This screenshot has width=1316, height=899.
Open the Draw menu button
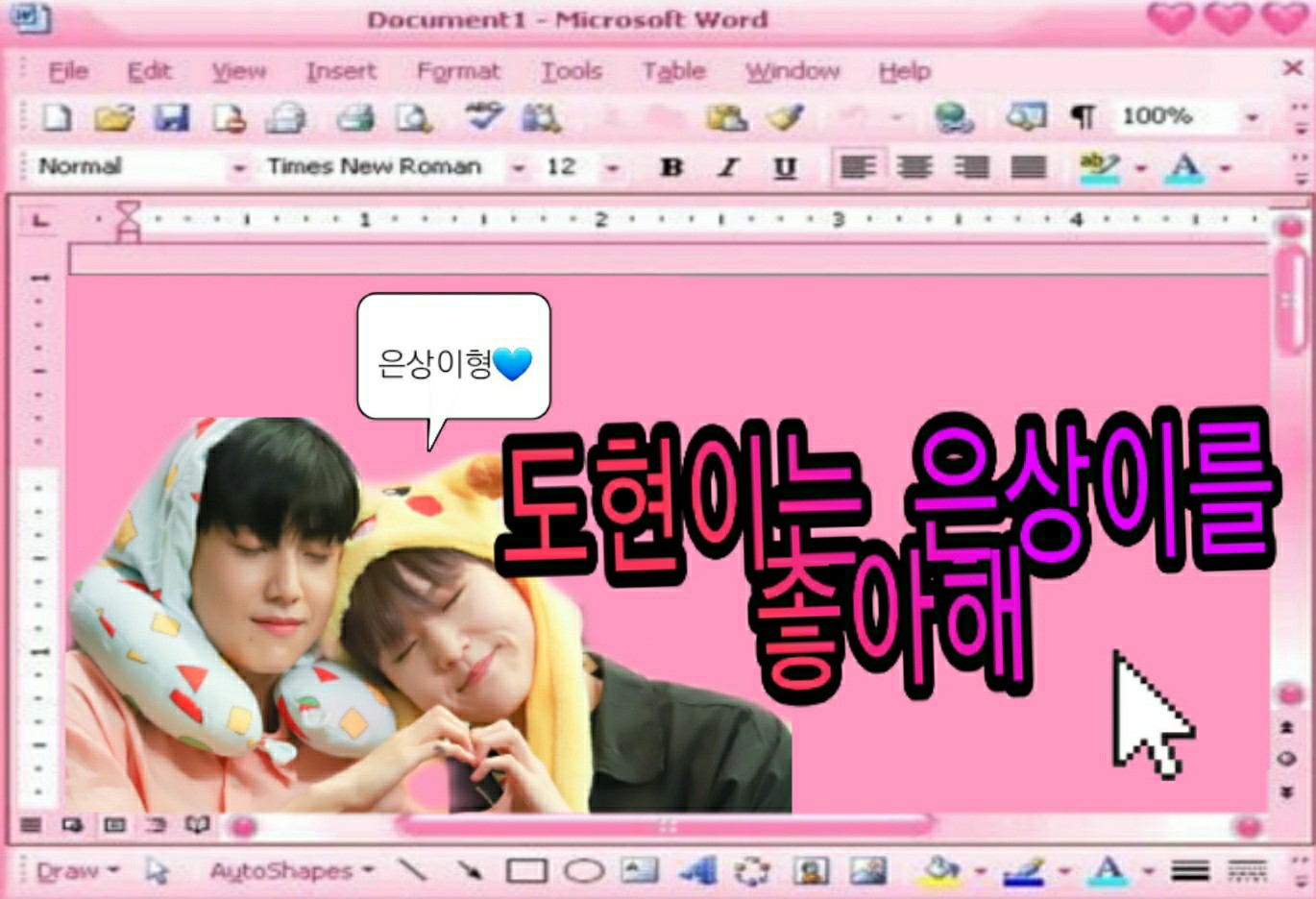click(77, 871)
